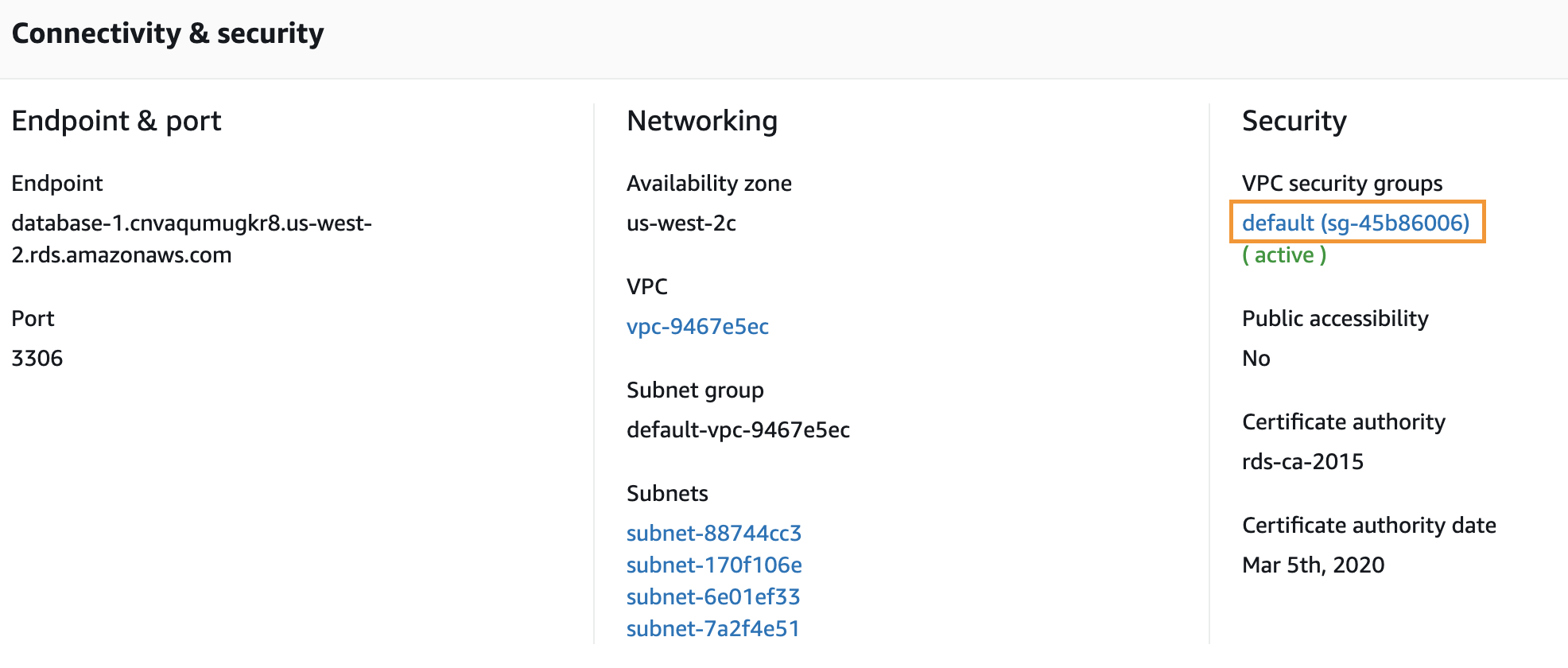1568x668 pixels.
Task: Click the Mar 5th, 2020 certificate date
Action: pyautogui.click(x=1314, y=565)
